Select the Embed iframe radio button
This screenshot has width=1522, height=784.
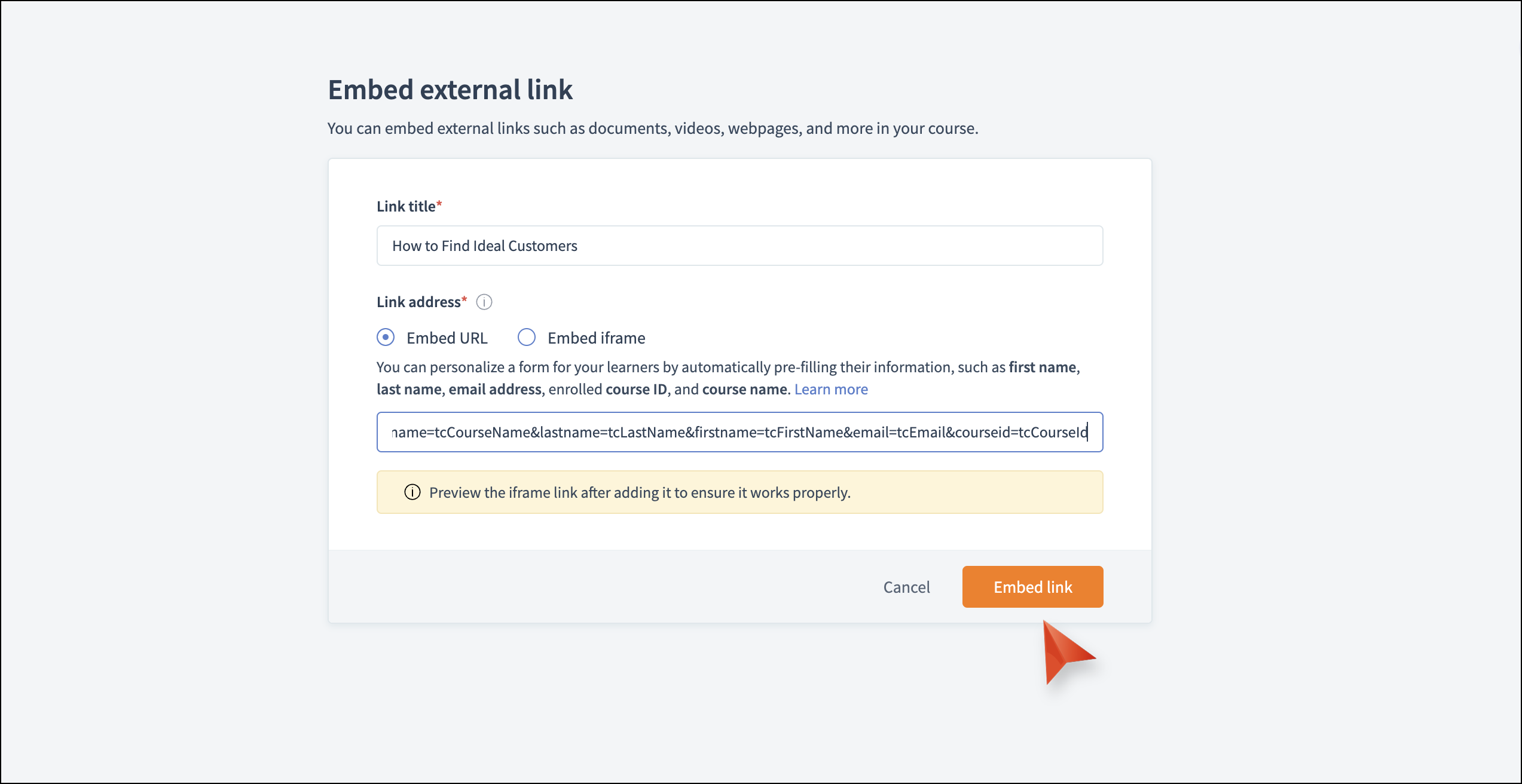[x=527, y=338]
